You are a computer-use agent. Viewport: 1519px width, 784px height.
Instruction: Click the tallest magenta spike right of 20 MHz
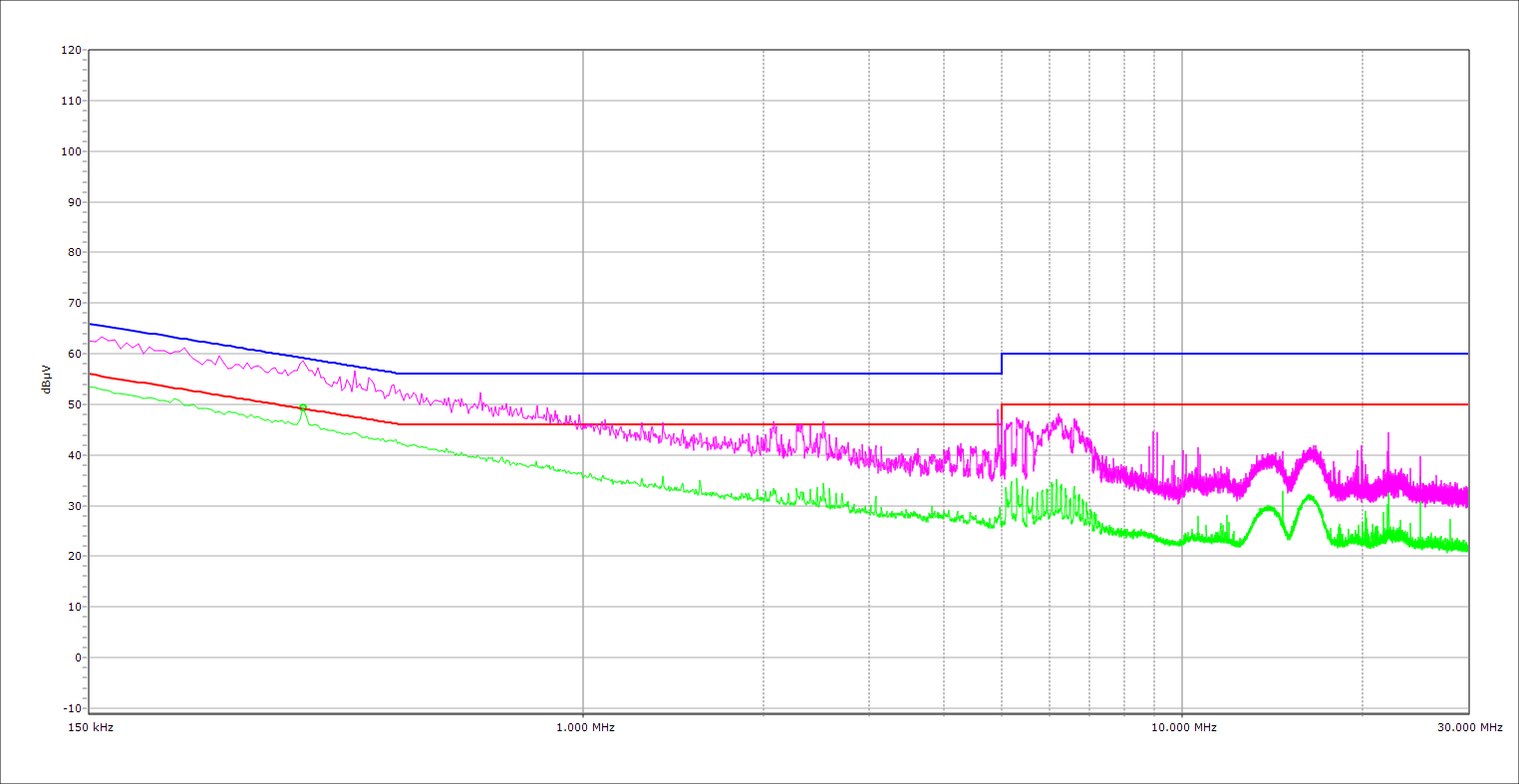pyautogui.click(x=1387, y=434)
